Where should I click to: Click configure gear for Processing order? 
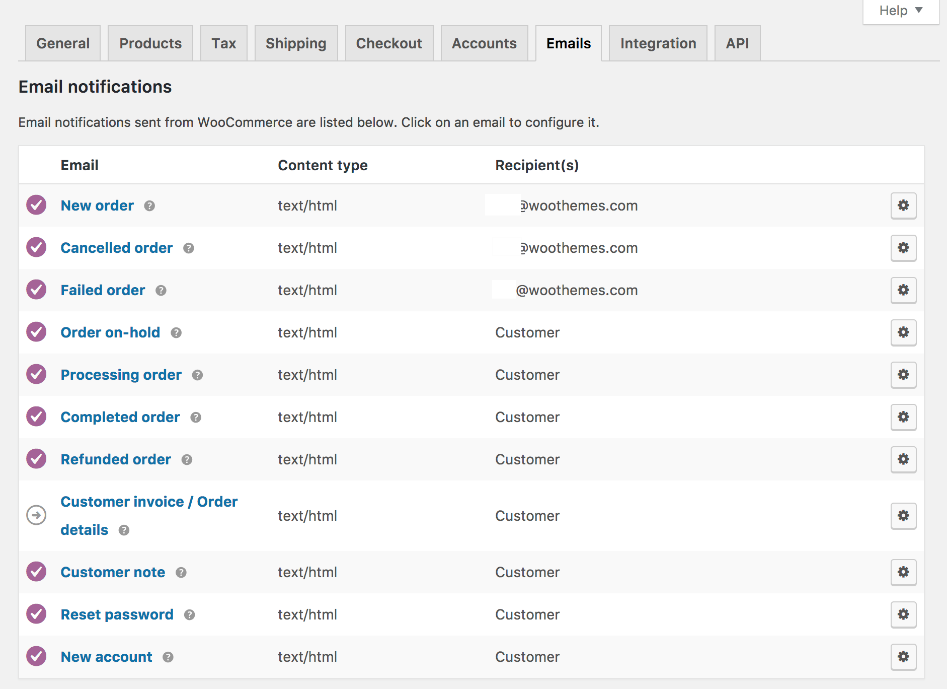point(903,375)
